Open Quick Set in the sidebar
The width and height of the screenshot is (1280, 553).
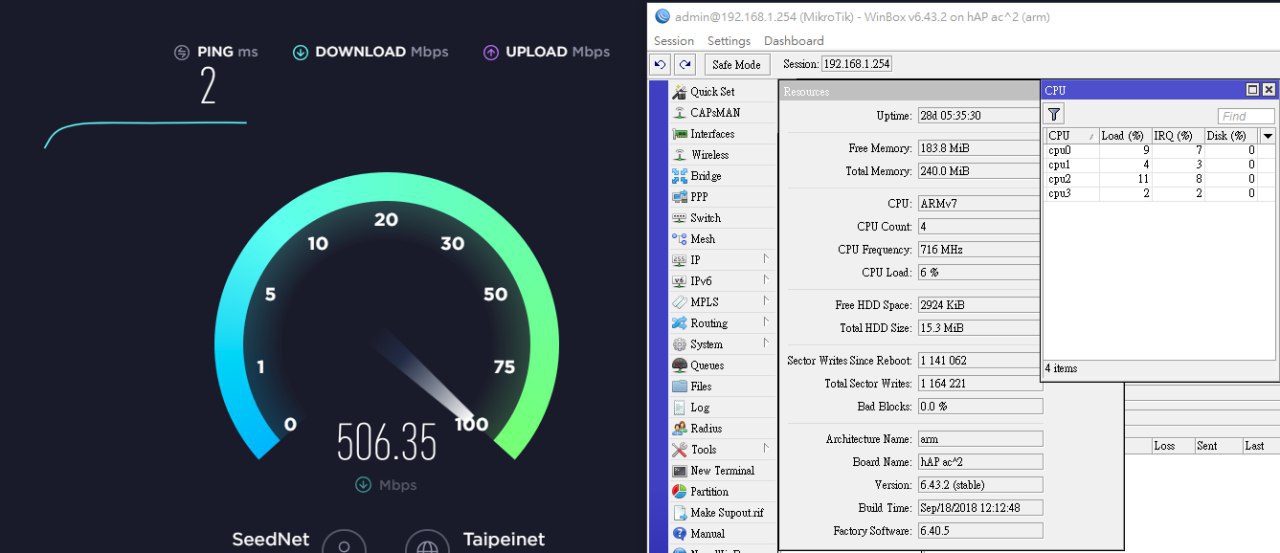(711, 92)
